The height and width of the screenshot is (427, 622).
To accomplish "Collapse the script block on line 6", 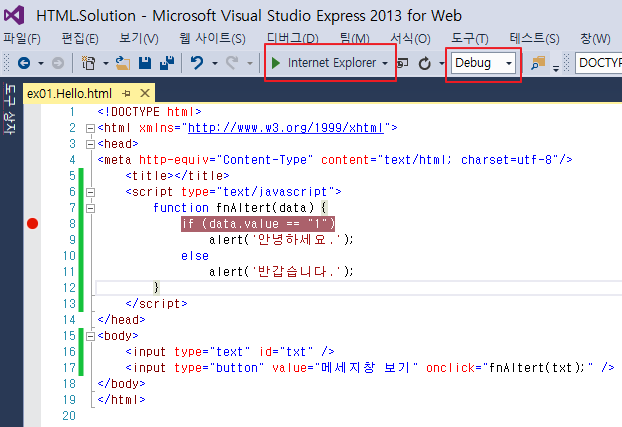I will tap(90, 192).
